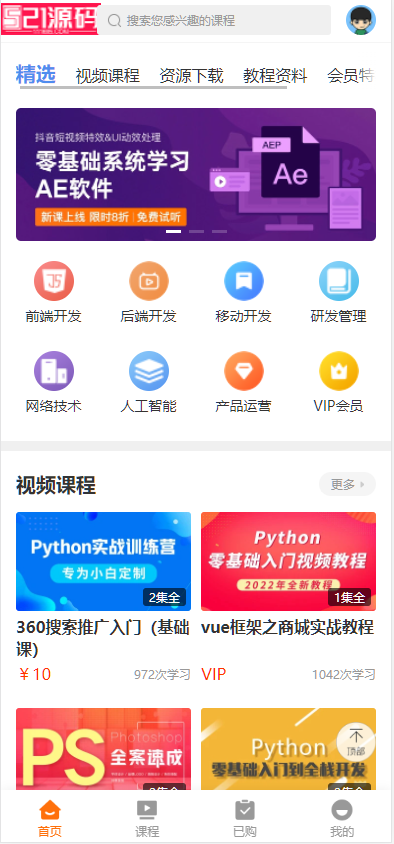Switch to the 资源下载 tab
This screenshot has width=394, height=844.
[191, 76]
